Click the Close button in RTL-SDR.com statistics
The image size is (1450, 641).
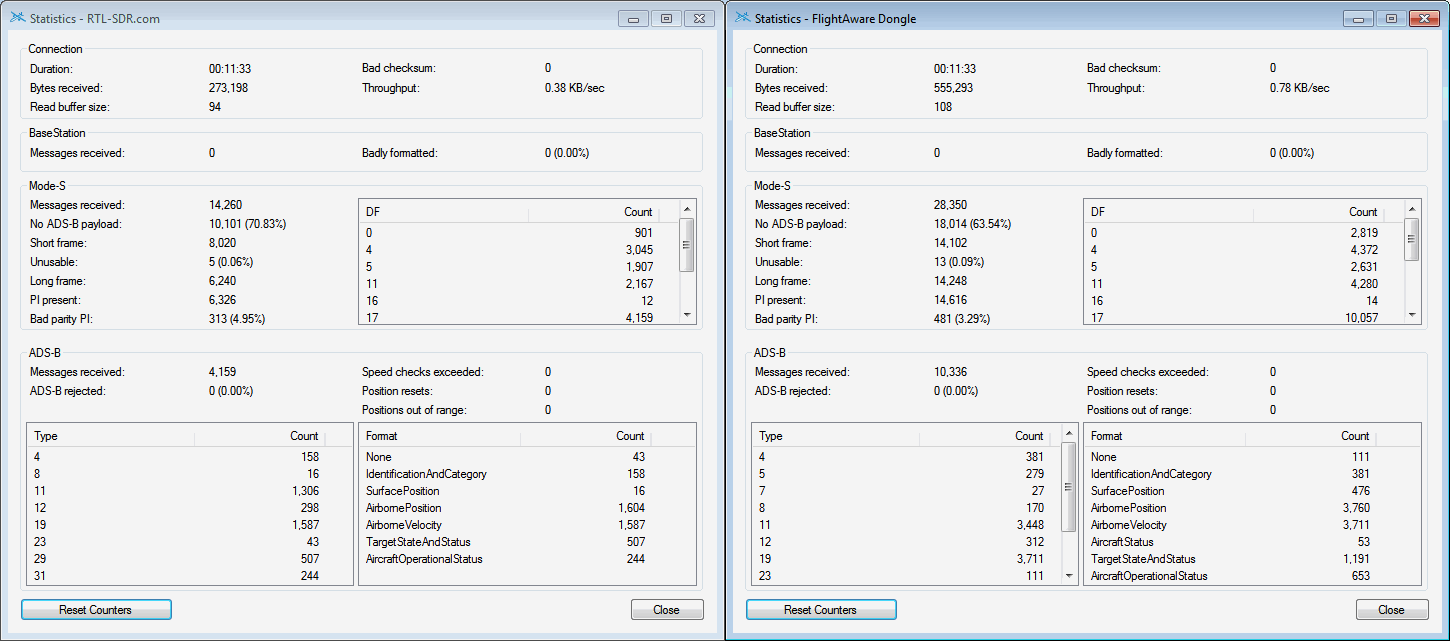coord(667,610)
